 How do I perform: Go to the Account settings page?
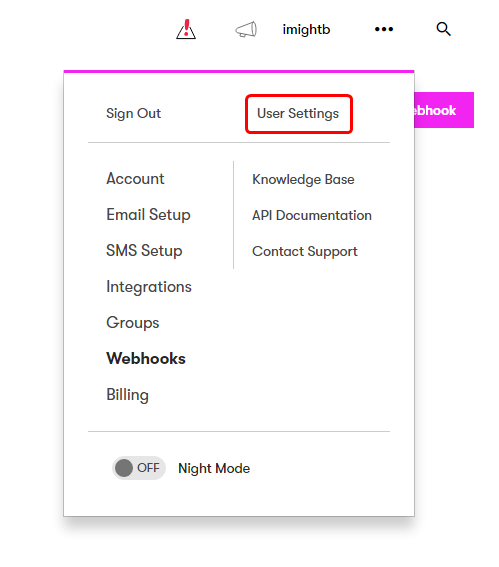point(135,179)
